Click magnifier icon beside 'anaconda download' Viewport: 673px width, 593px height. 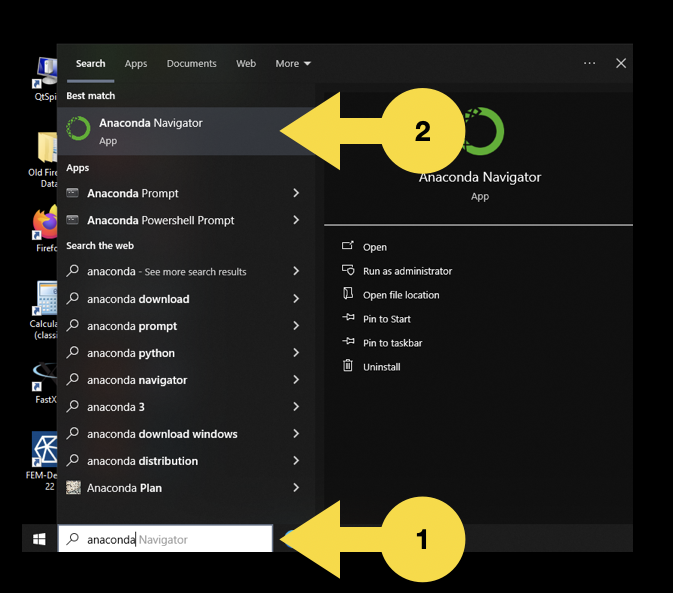(x=73, y=298)
